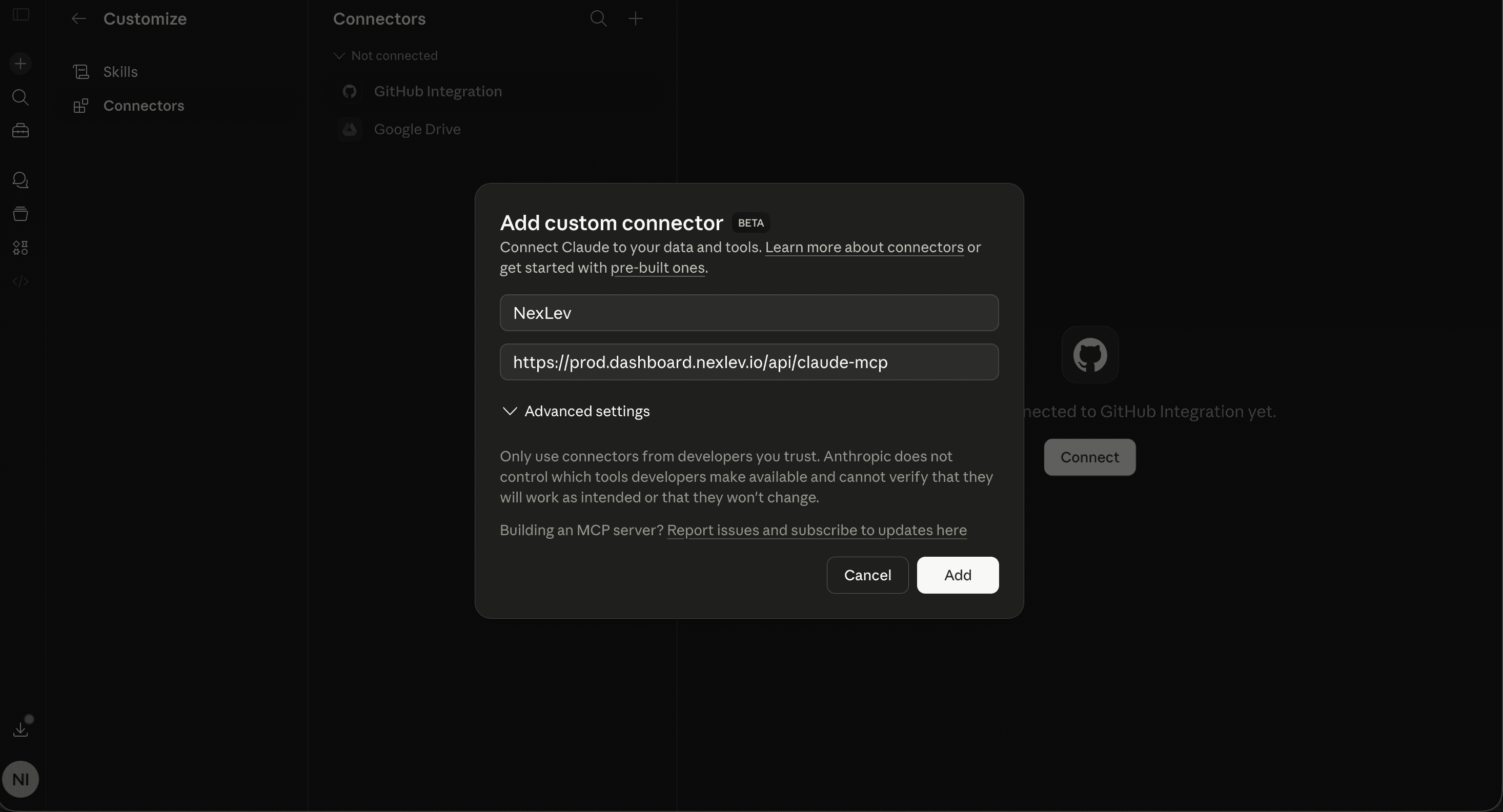Screen dimensions: 1503x812
Task: Open search from the left sidebar
Action: 21,97
